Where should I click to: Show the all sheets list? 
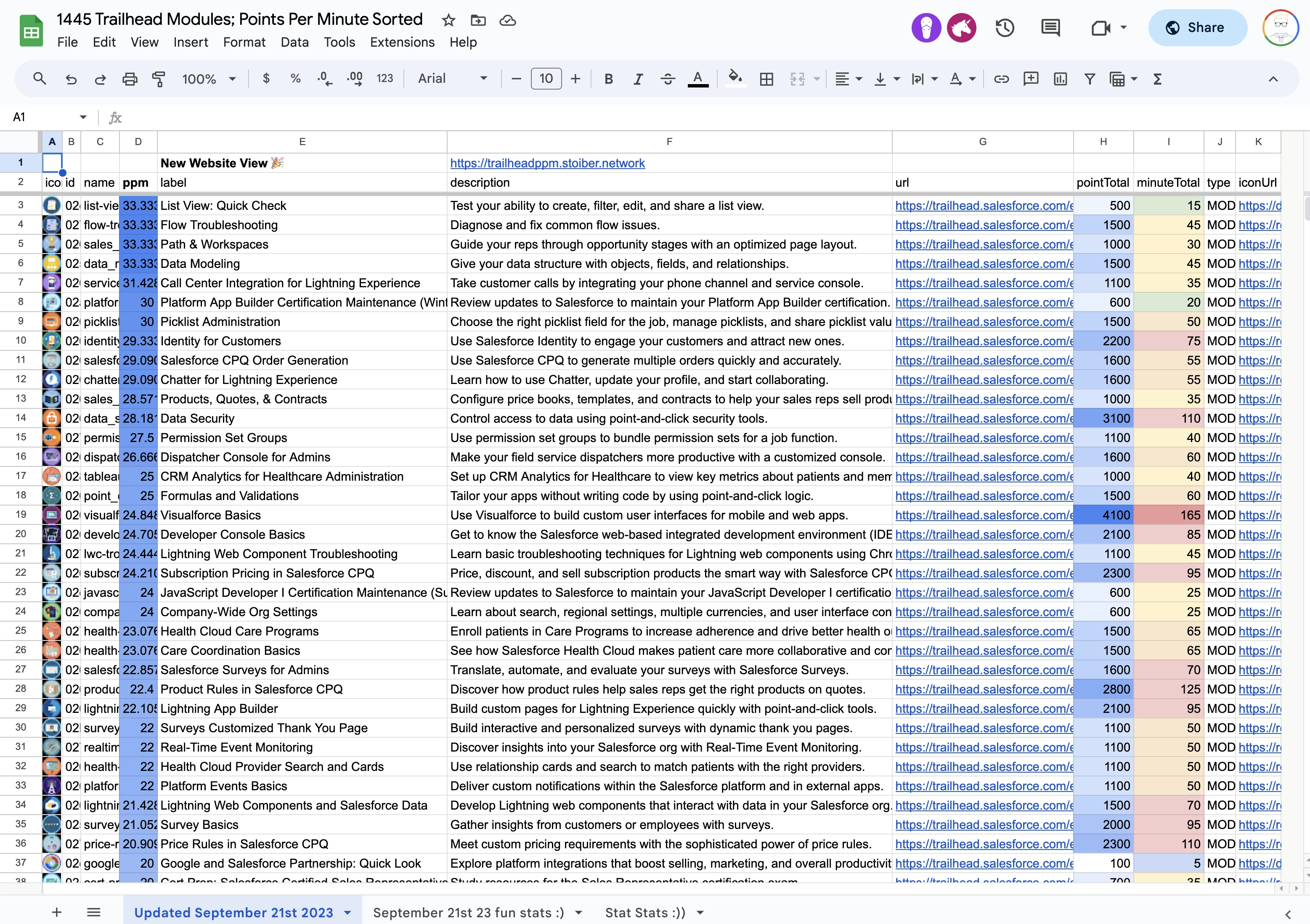(x=93, y=912)
